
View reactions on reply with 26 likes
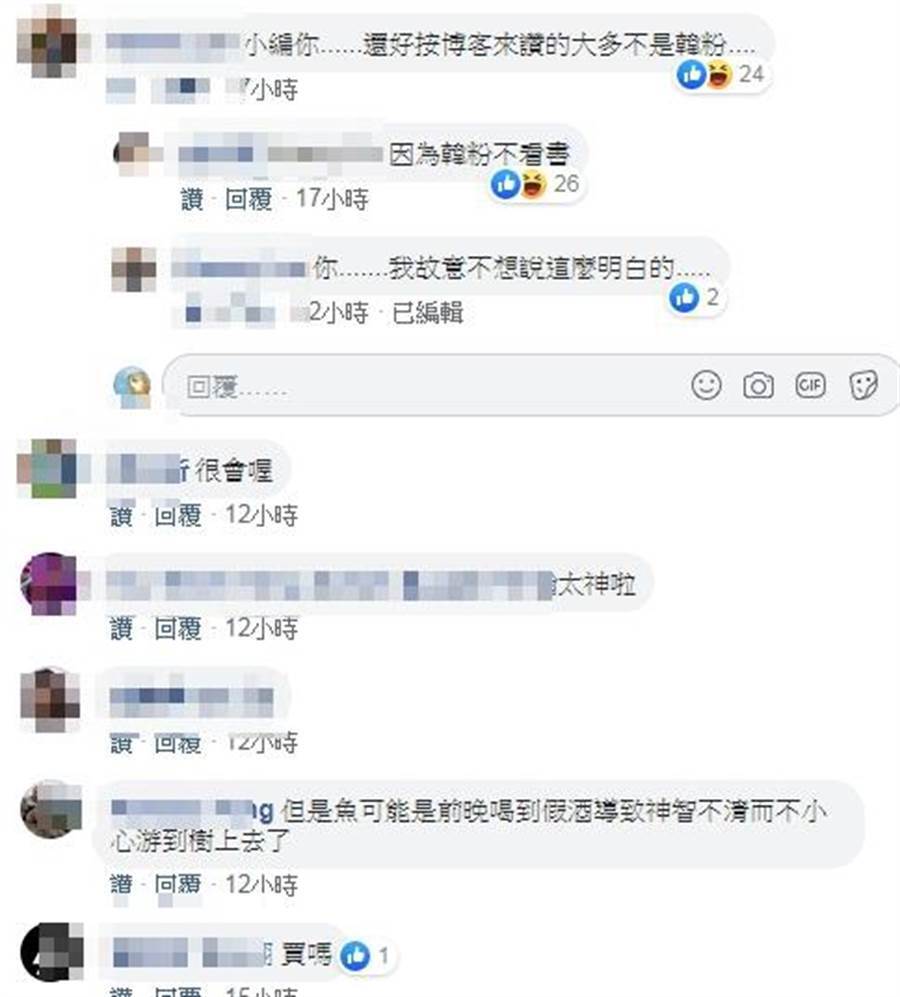(x=535, y=184)
